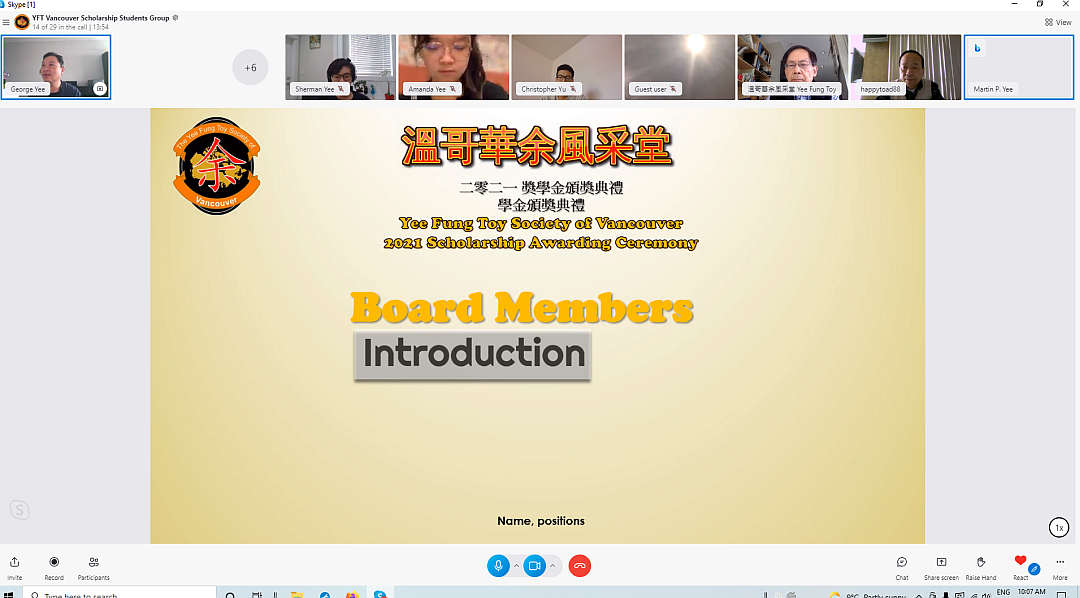Open the Participants list
The width and height of the screenshot is (1080, 598).
pyautogui.click(x=94, y=566)
